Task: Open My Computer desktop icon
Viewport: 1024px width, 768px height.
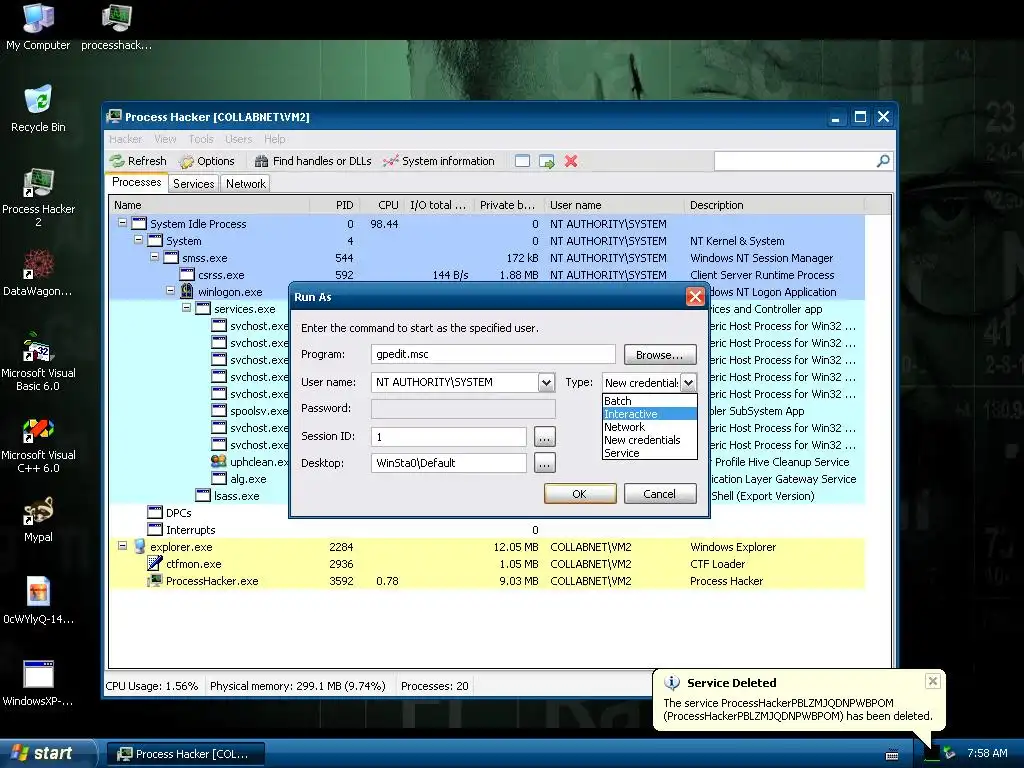Action: 38,26
